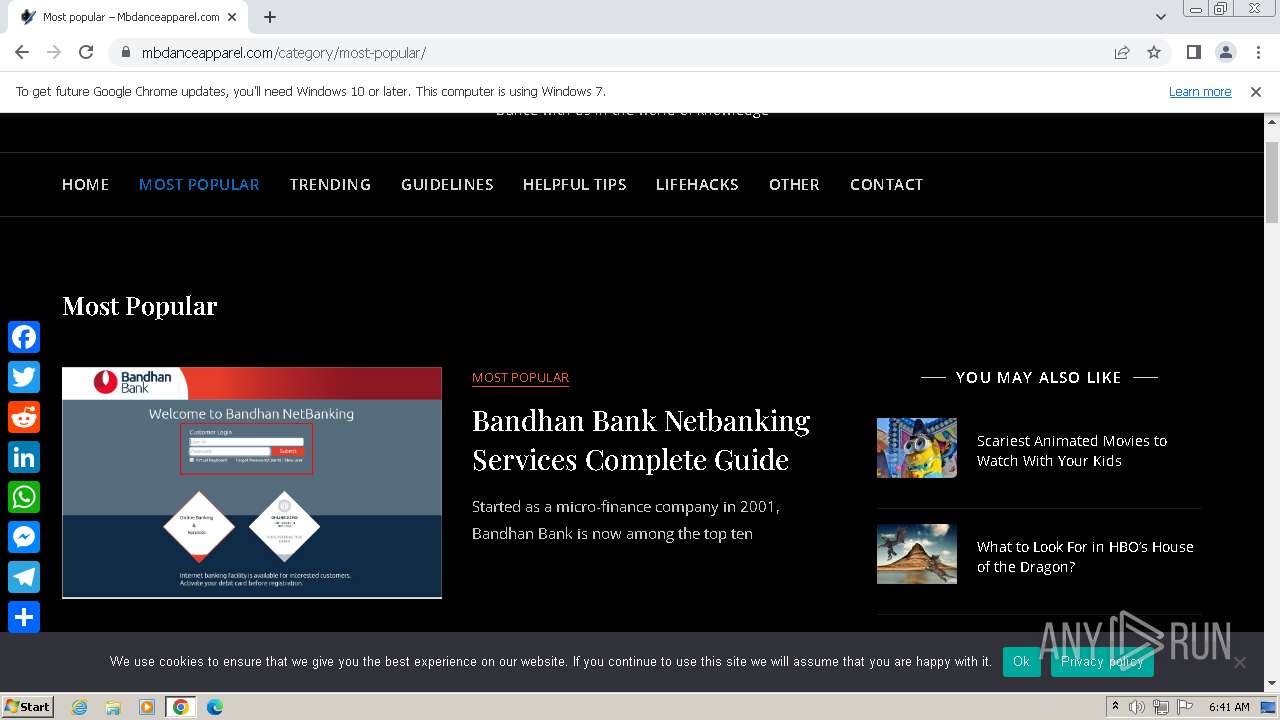The height and width of the screenshot is (720, 1280).
Task: Open OTHER menu item
Action: point(794,184)
